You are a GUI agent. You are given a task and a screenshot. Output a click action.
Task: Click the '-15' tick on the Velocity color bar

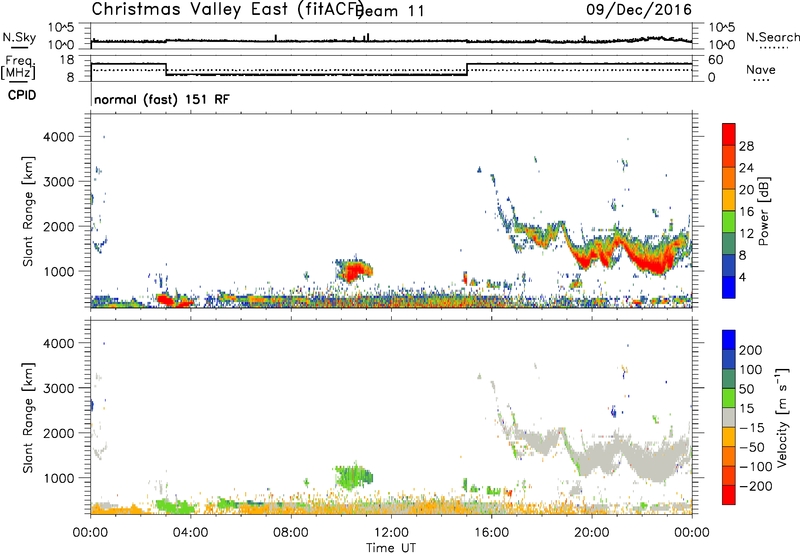[x=752, y=427]
